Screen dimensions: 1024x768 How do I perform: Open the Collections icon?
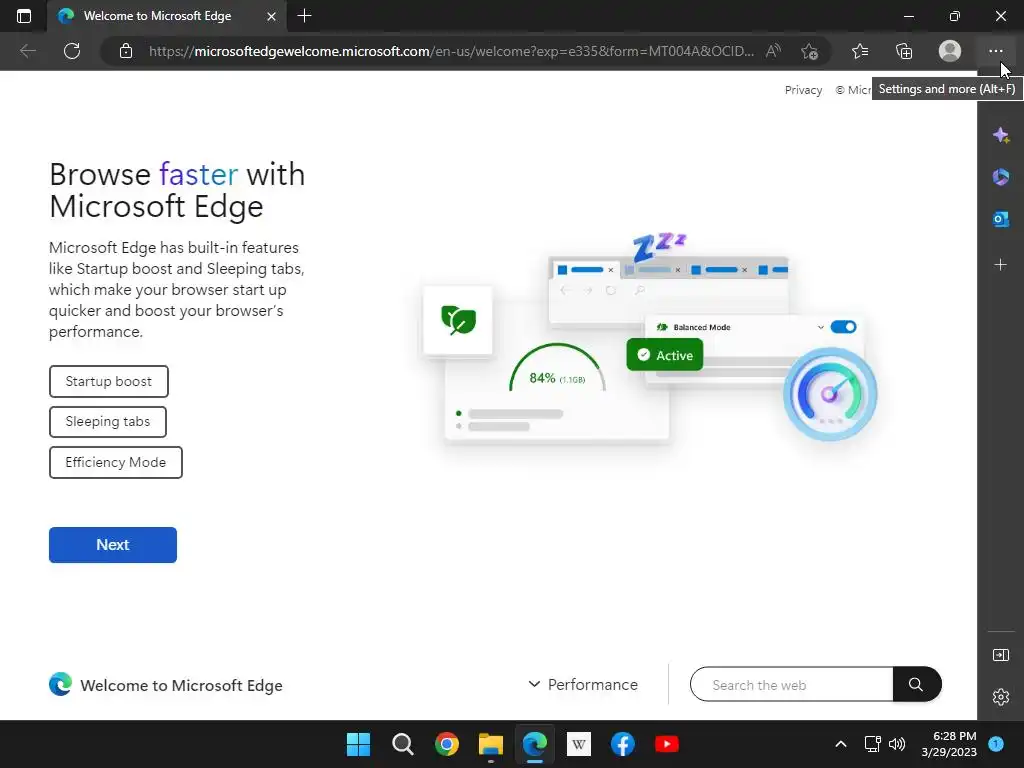(x=904, y=51)
